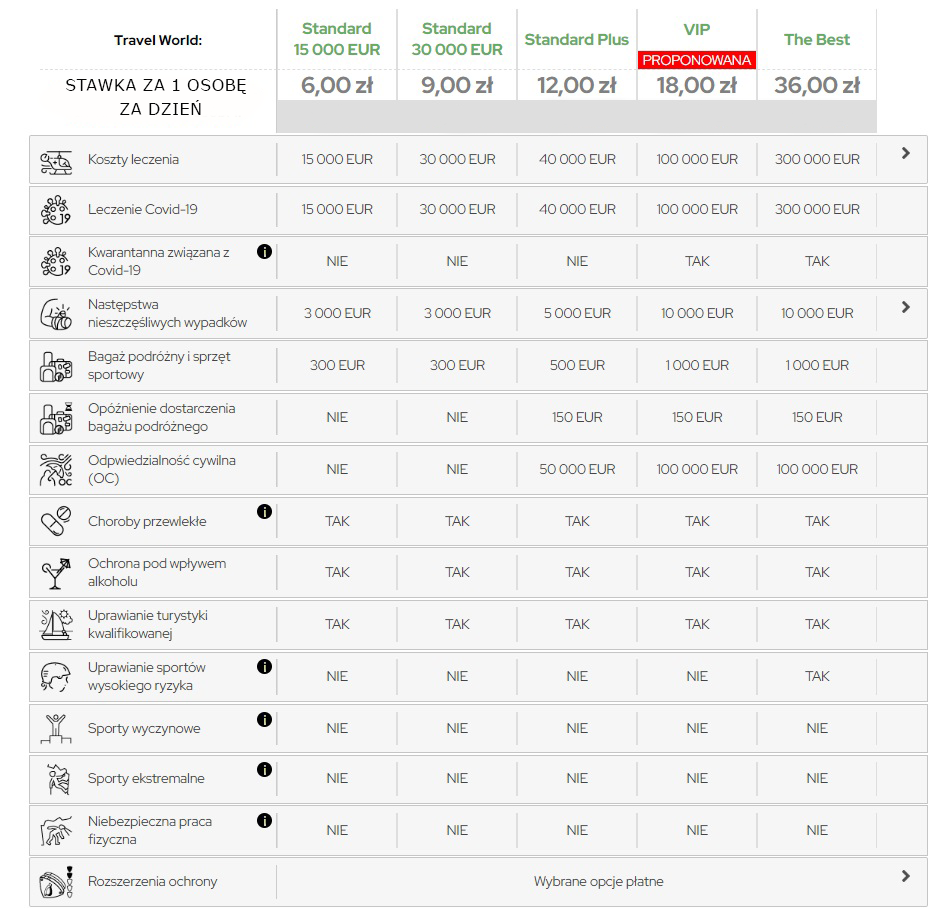Select the Standard 15 000 EUR plan header
Viewport: 941px width, 908px height.
tap(337, 39)
